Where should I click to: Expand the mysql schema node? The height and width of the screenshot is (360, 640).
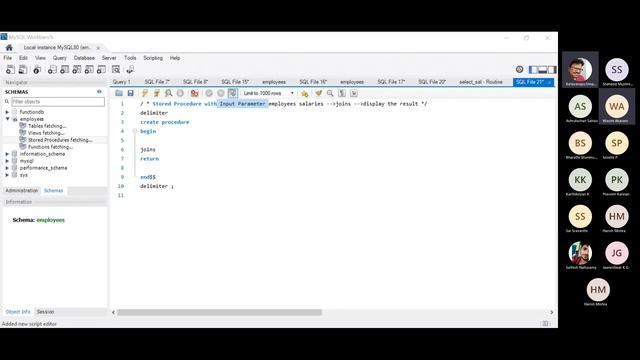(x=7, y=161)
